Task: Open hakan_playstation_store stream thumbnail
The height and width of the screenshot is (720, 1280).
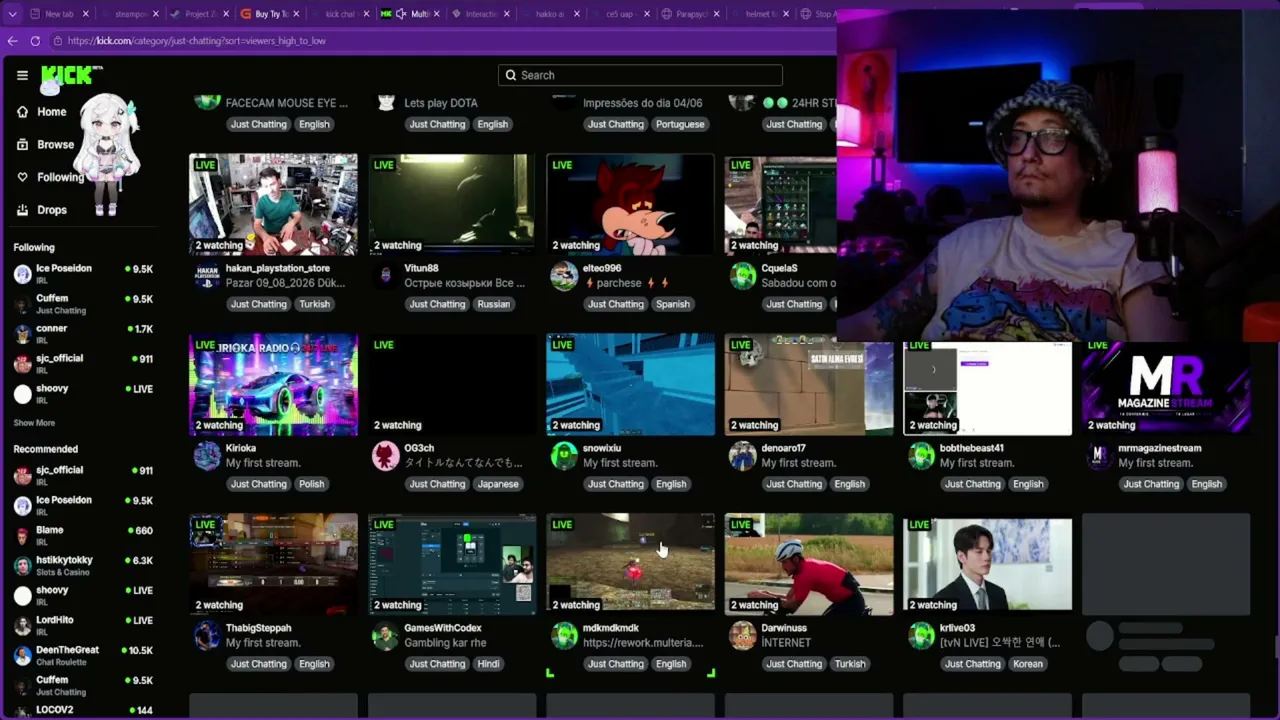Action: point(273,205)
